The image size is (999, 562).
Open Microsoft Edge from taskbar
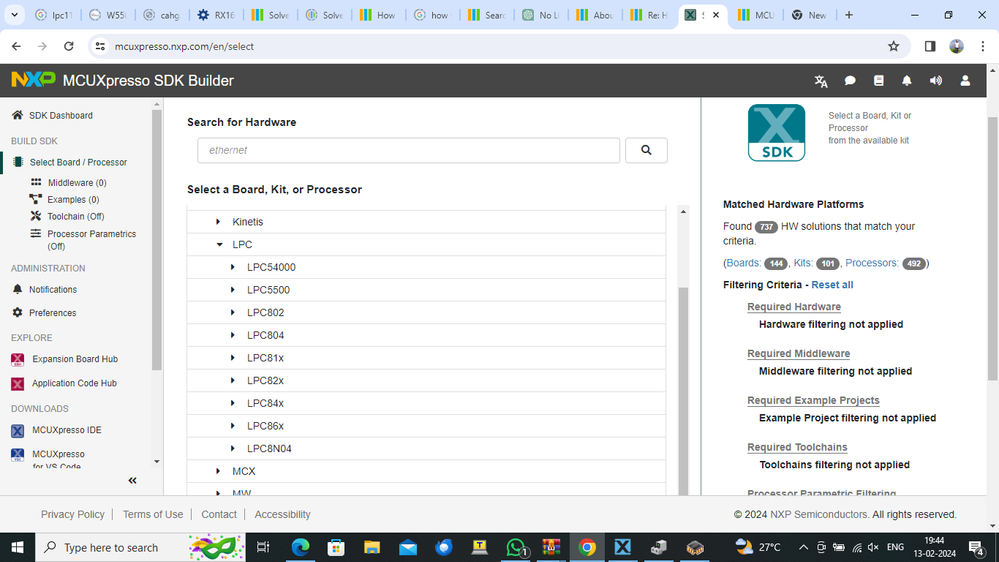coord(300,547)
